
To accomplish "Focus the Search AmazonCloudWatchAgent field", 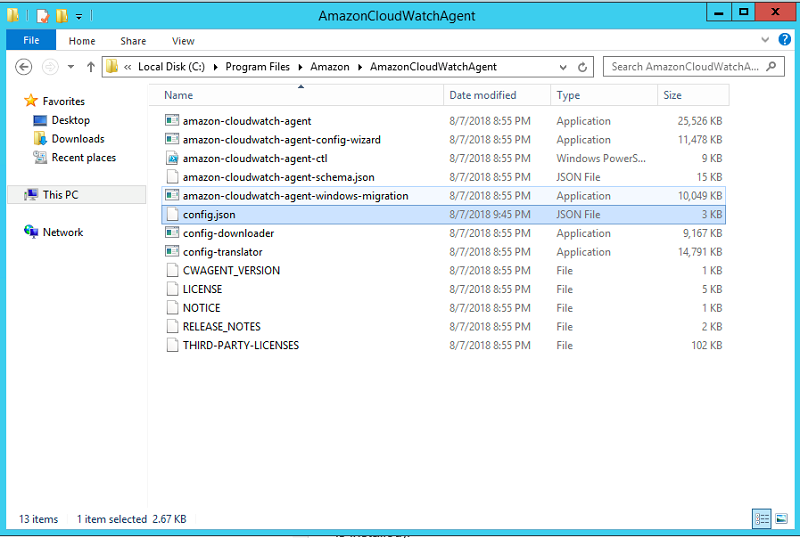I will coord(693,67).
